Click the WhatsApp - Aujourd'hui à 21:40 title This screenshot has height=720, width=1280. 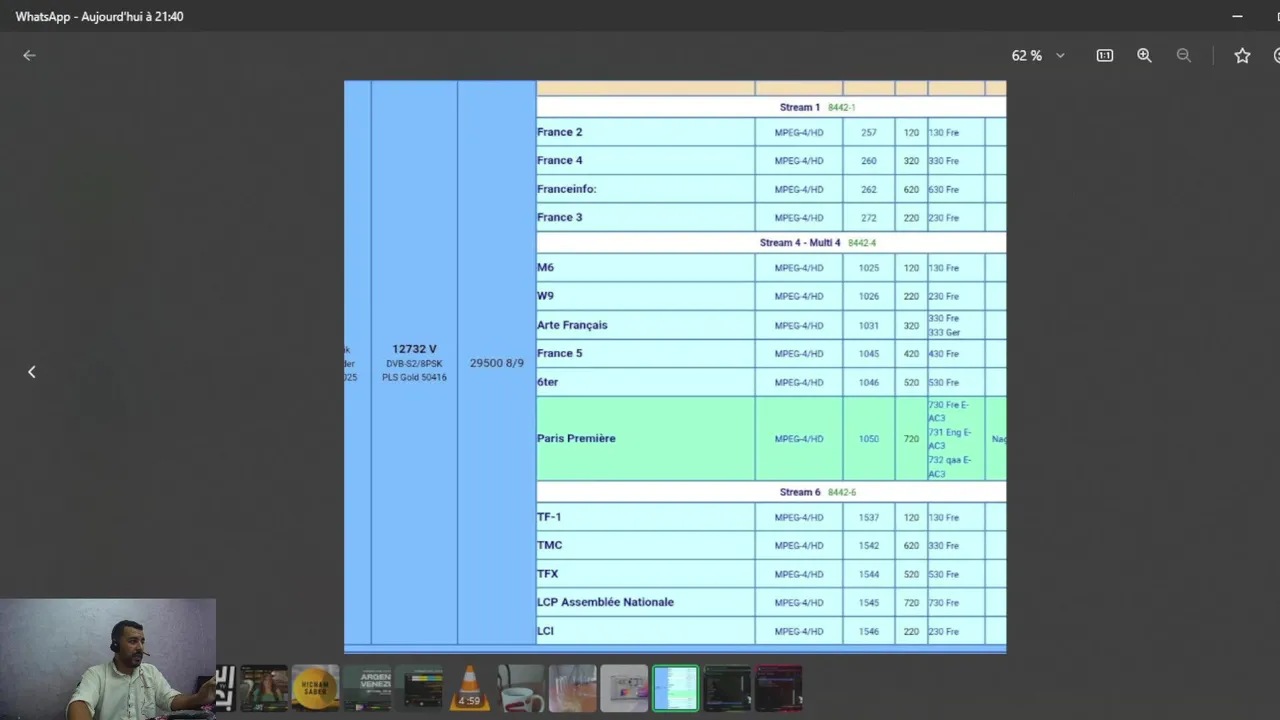(x=99, y=16)
